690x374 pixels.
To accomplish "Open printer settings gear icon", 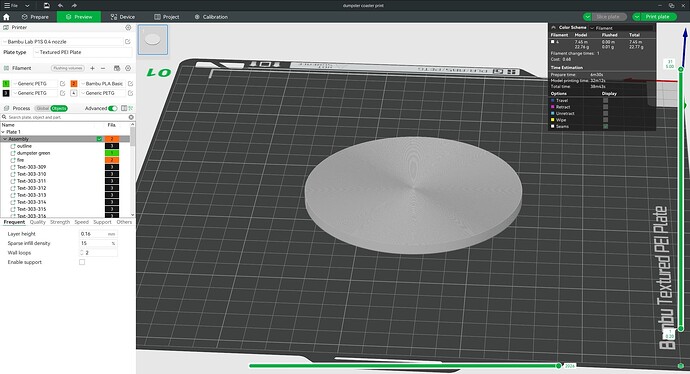I will coord(128,27).
